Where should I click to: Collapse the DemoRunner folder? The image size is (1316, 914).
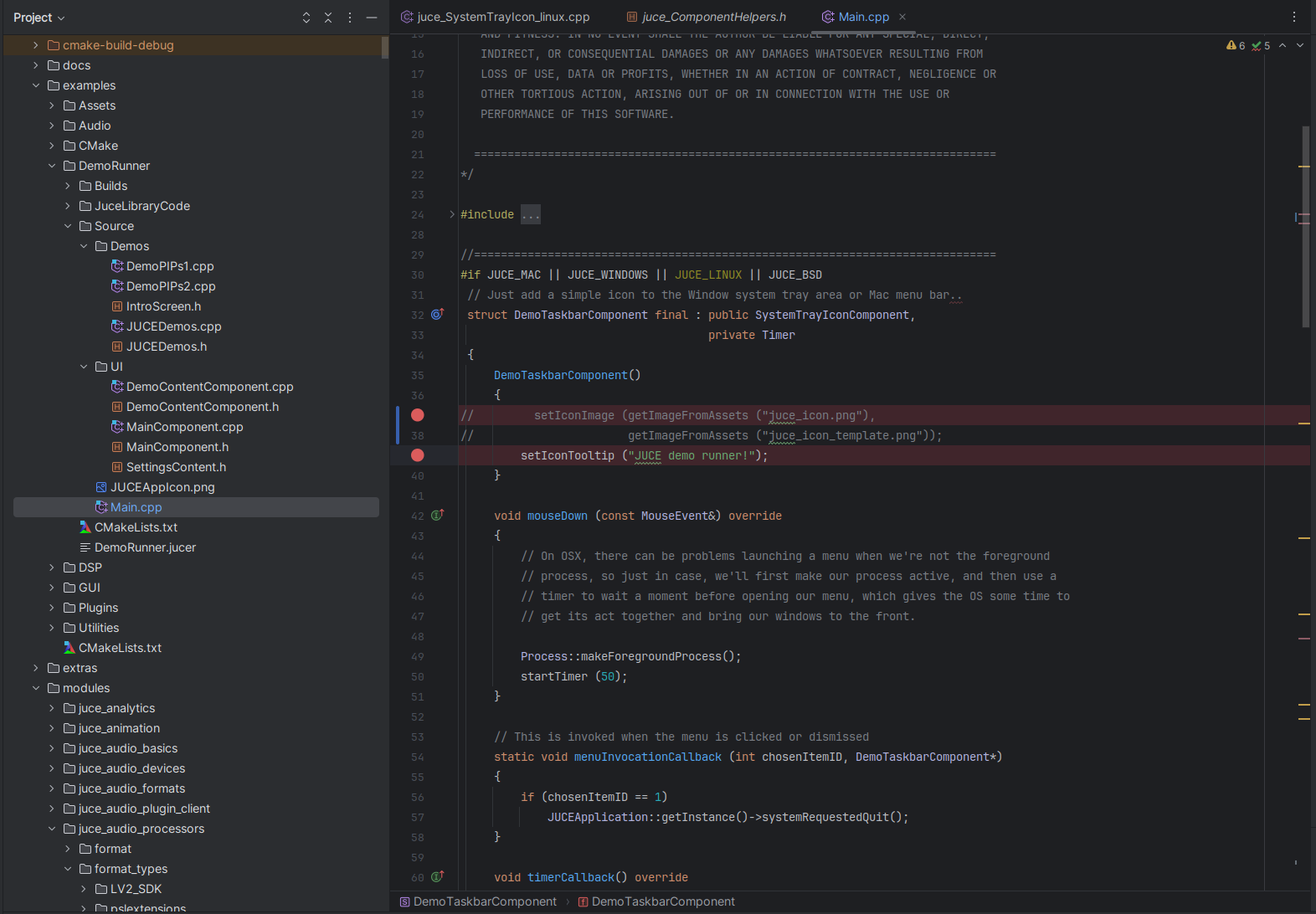pyautogui.click(x=52, y=166)
